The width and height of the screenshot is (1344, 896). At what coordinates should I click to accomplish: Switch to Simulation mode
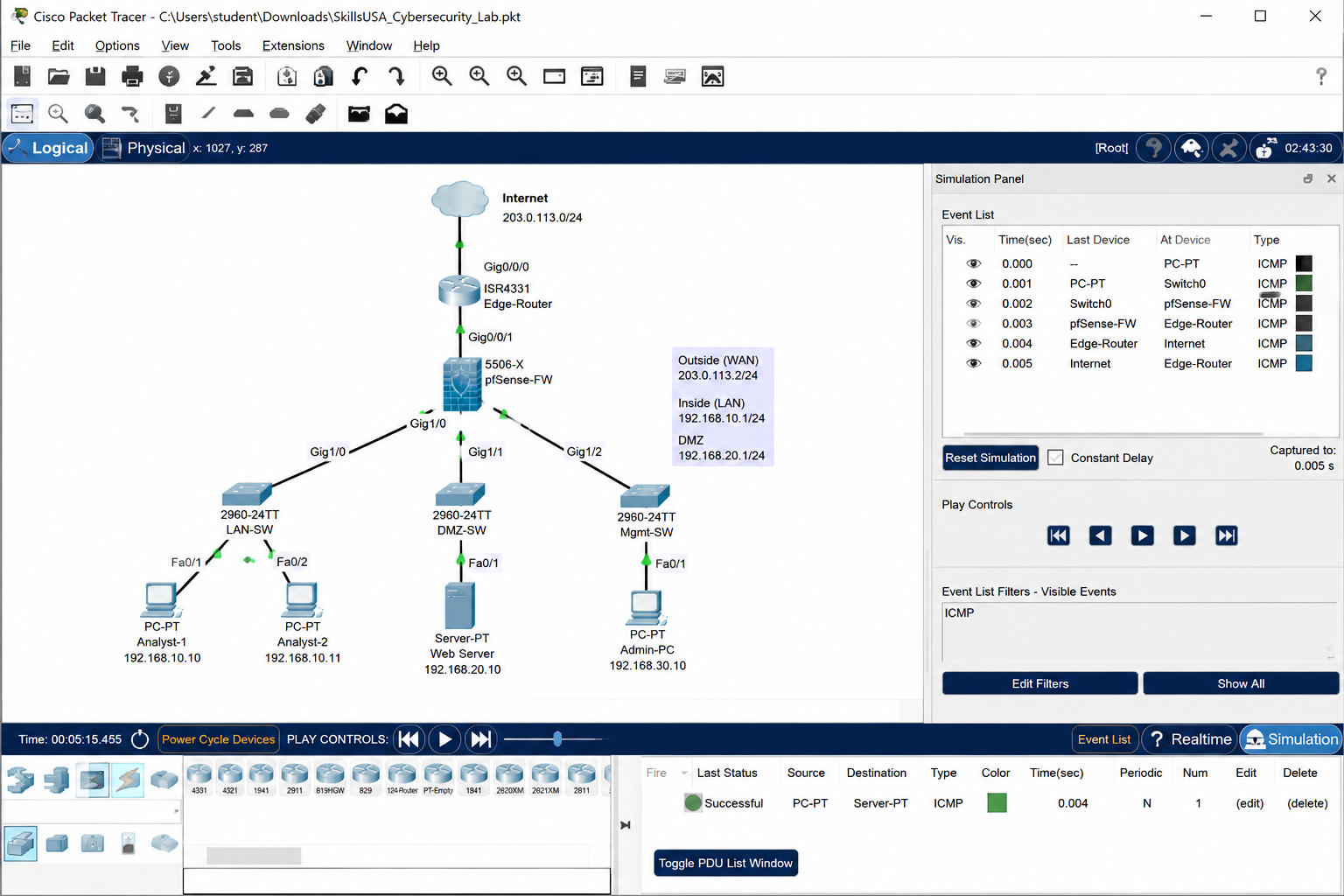1291,739
